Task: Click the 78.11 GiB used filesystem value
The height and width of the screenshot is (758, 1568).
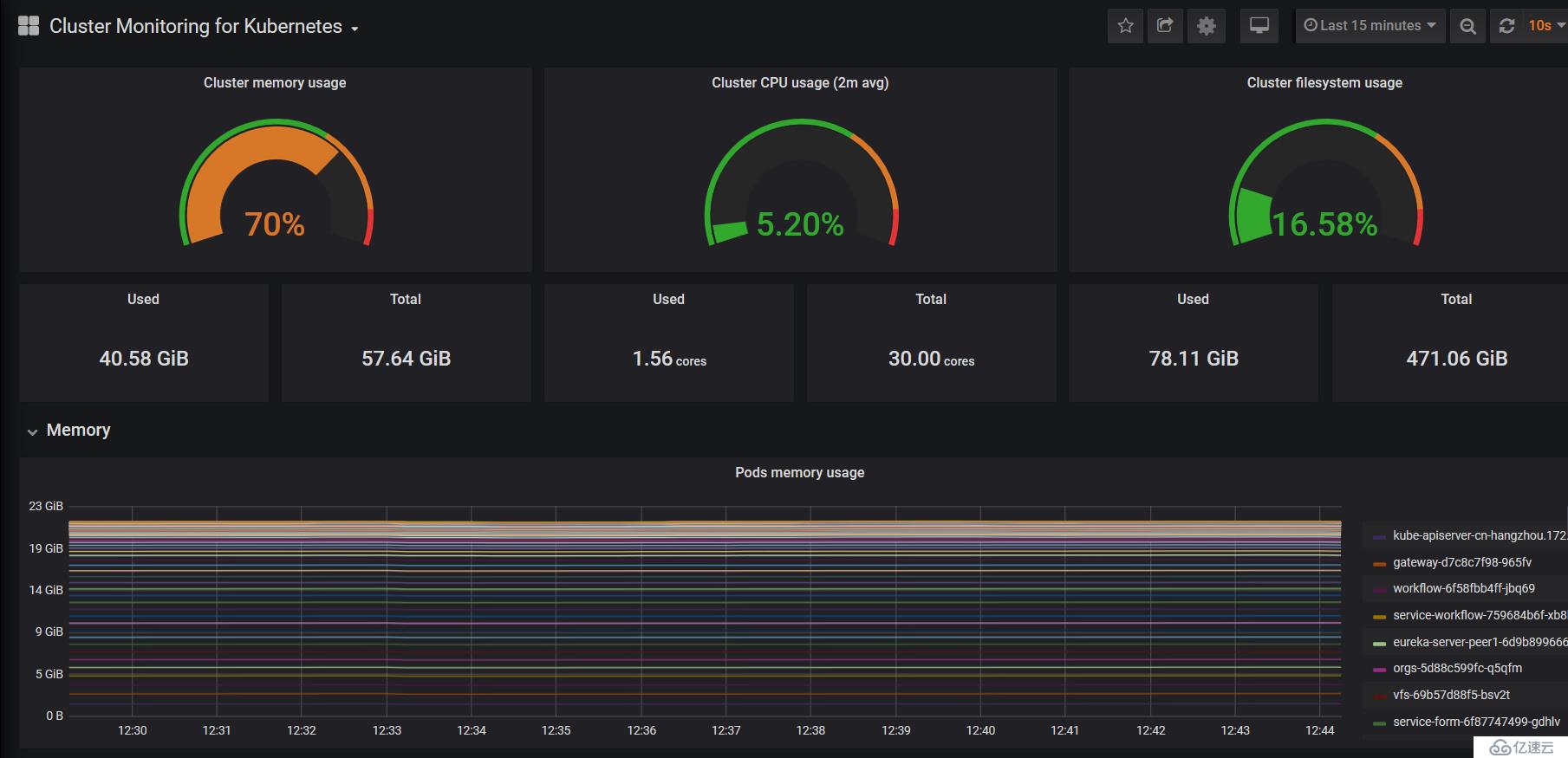Action: [x=1194, y=359]
